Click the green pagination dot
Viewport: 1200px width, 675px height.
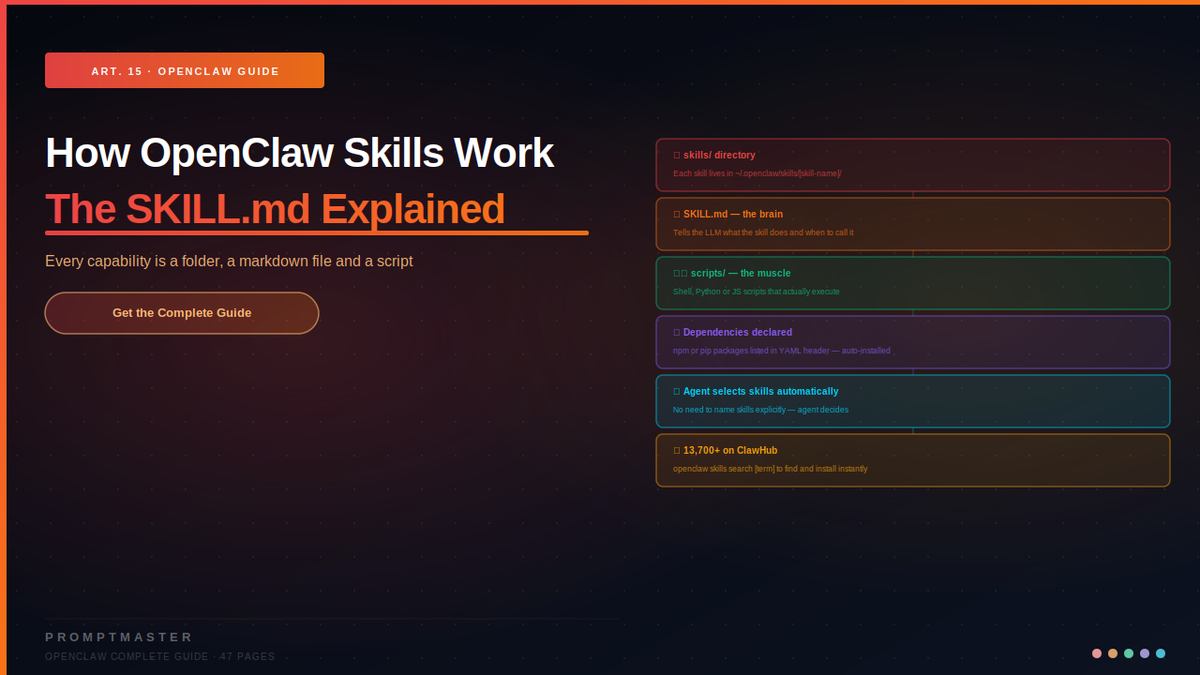click(x=1129, y=653)
